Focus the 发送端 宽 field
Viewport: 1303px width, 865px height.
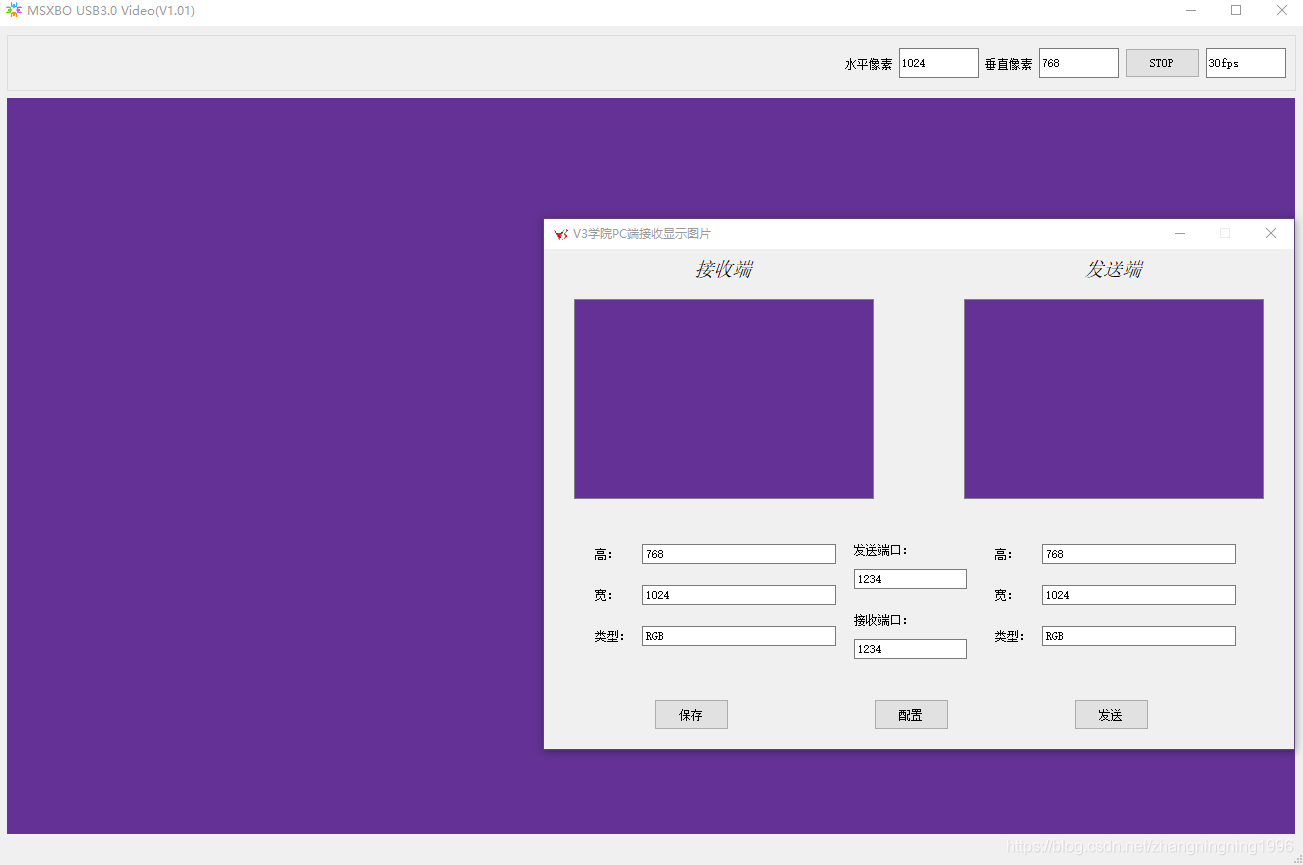(x=1138, y=595)
